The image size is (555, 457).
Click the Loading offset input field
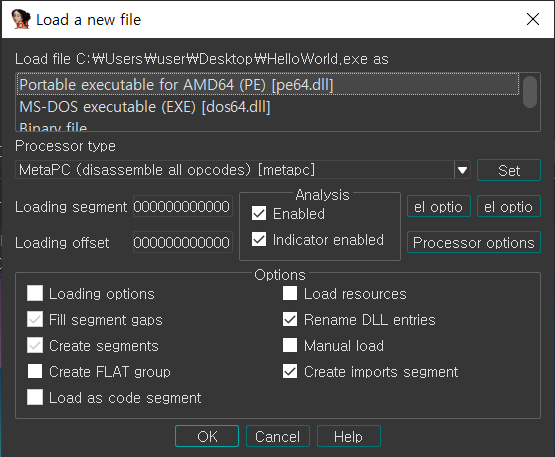point(183,242)
